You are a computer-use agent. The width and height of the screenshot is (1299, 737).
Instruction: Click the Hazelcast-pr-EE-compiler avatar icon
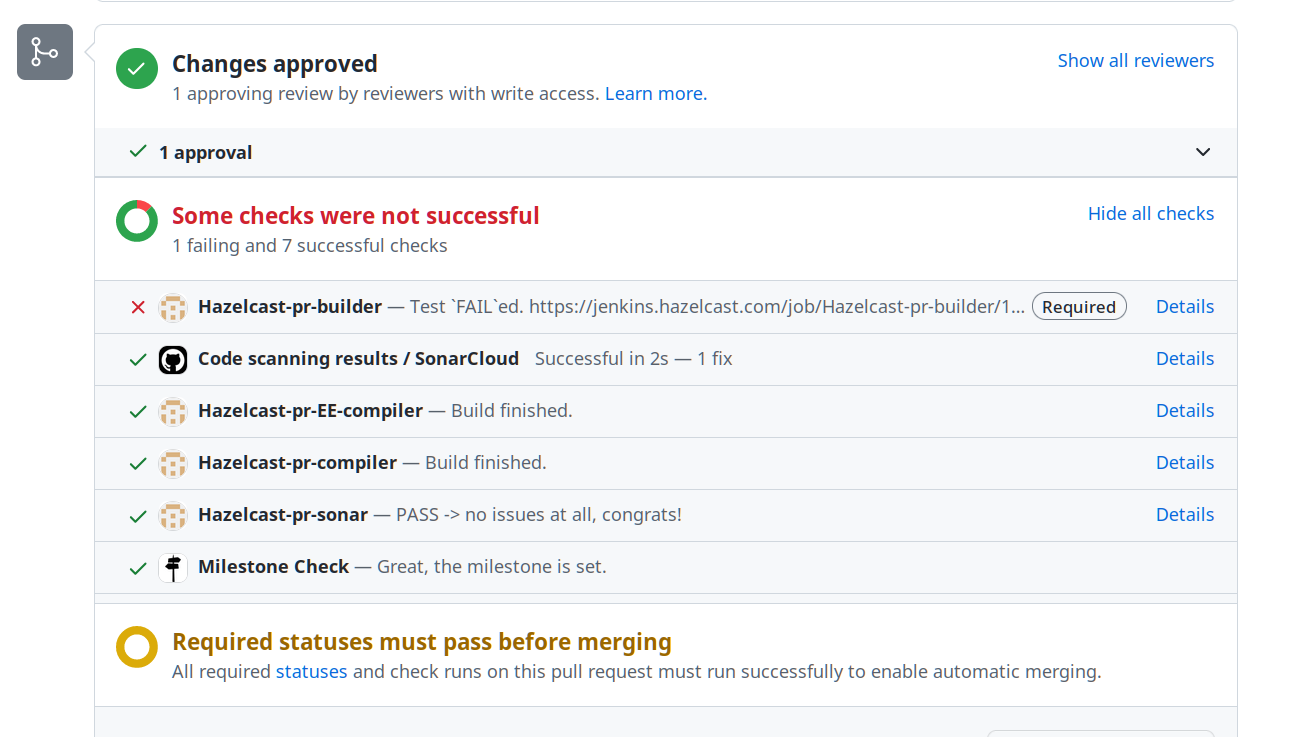pyautogui.click(x=173, y=411)
